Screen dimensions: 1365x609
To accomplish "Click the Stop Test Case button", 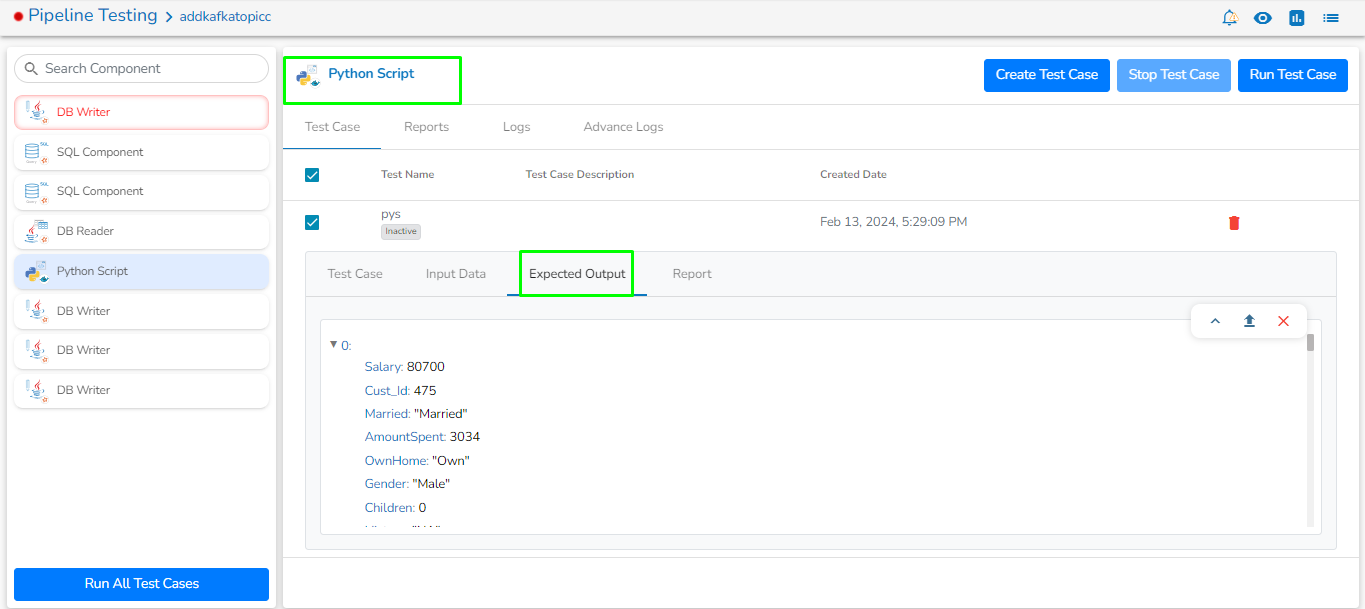I will click(x=1174, y=75).
